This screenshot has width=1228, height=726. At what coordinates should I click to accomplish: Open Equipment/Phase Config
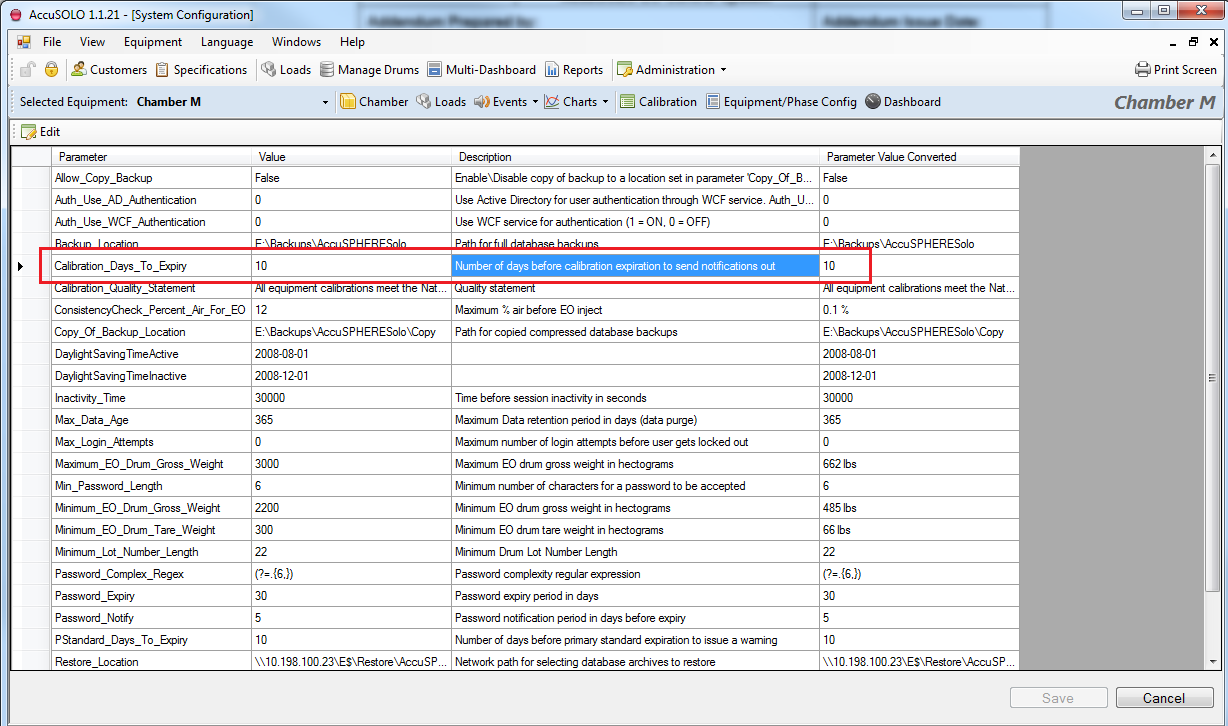coord(781,102)
